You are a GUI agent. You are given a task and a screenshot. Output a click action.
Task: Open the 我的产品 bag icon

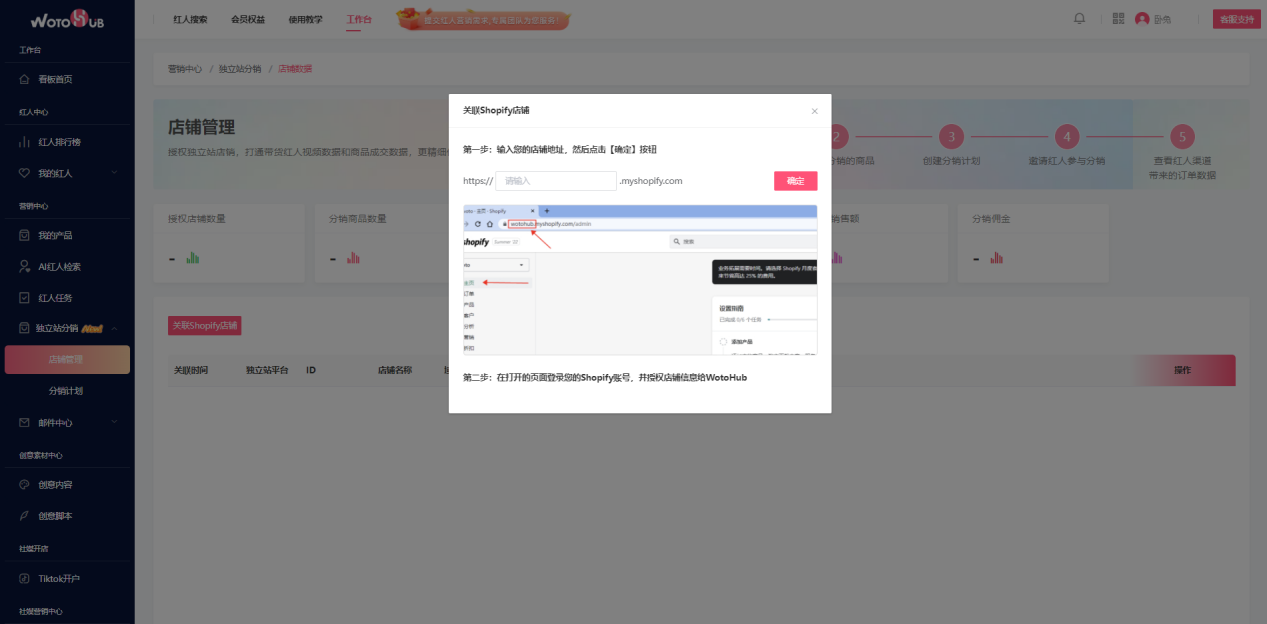pos(25,235)
